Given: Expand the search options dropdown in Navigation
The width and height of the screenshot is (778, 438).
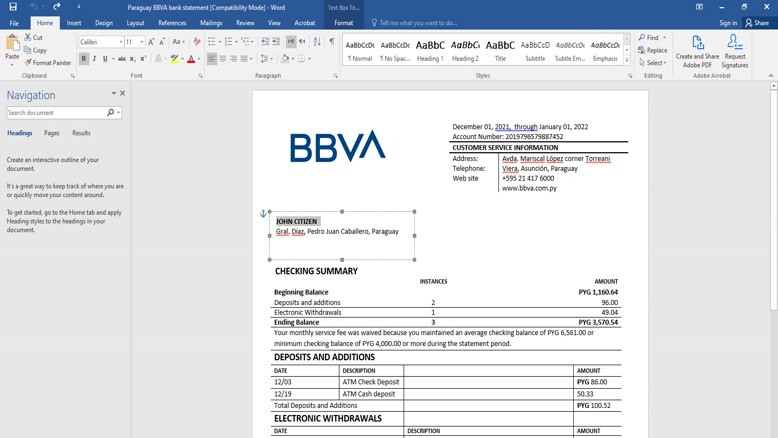Looking at the screenshot, I should (x=119, y=113).
